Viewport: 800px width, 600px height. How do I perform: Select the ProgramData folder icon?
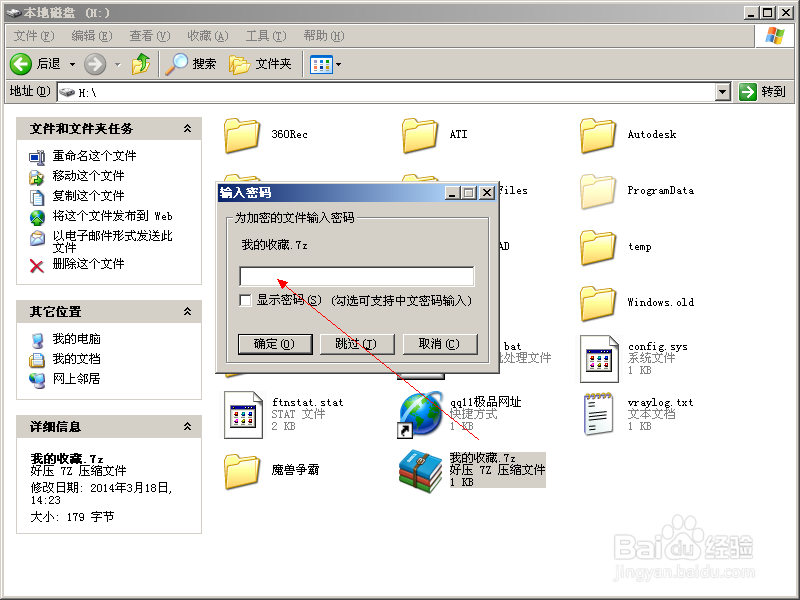[597, 191]
